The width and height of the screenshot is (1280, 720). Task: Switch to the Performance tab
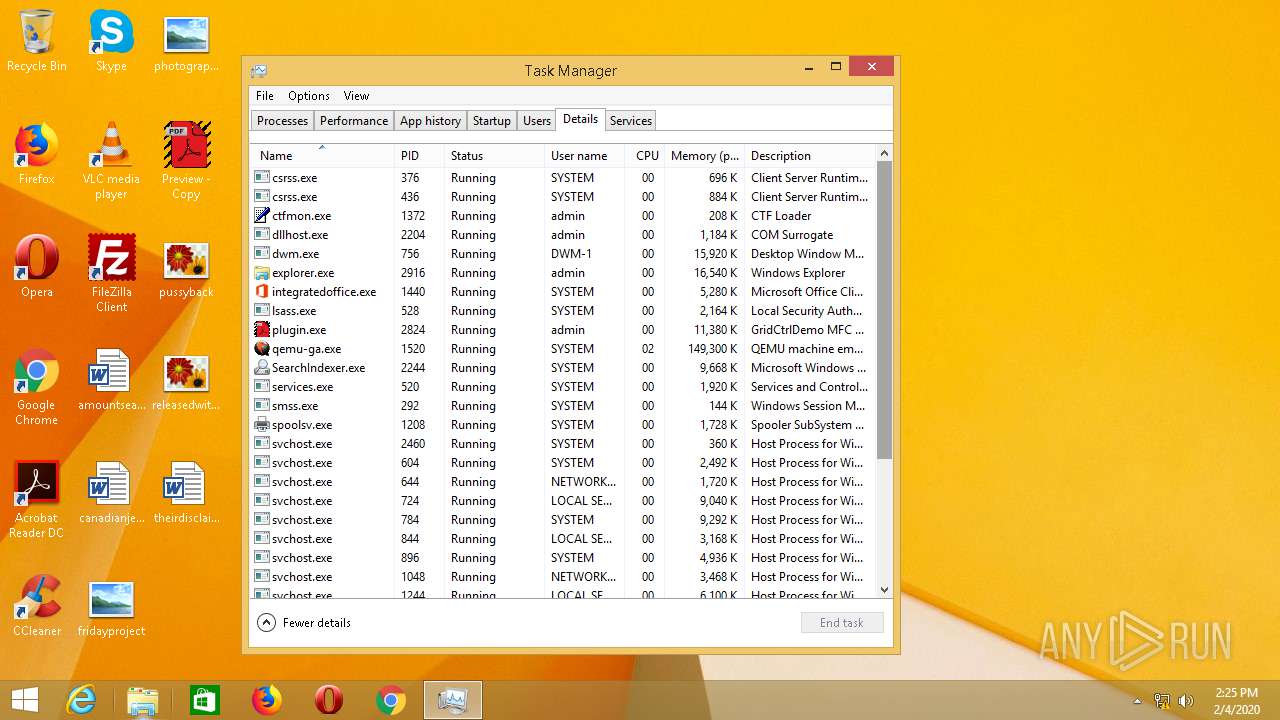point(354,121)
